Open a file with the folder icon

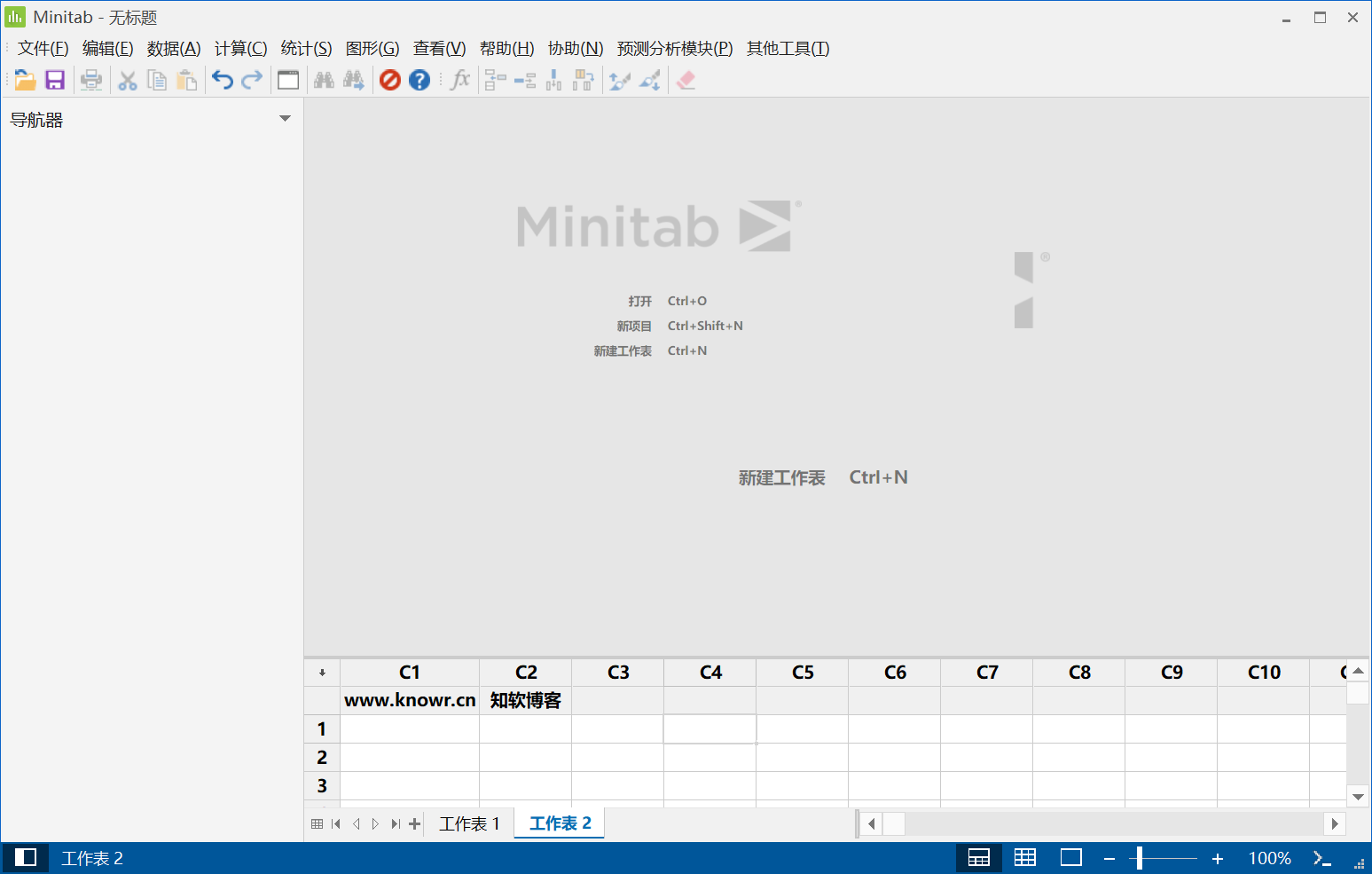[25, 81]
